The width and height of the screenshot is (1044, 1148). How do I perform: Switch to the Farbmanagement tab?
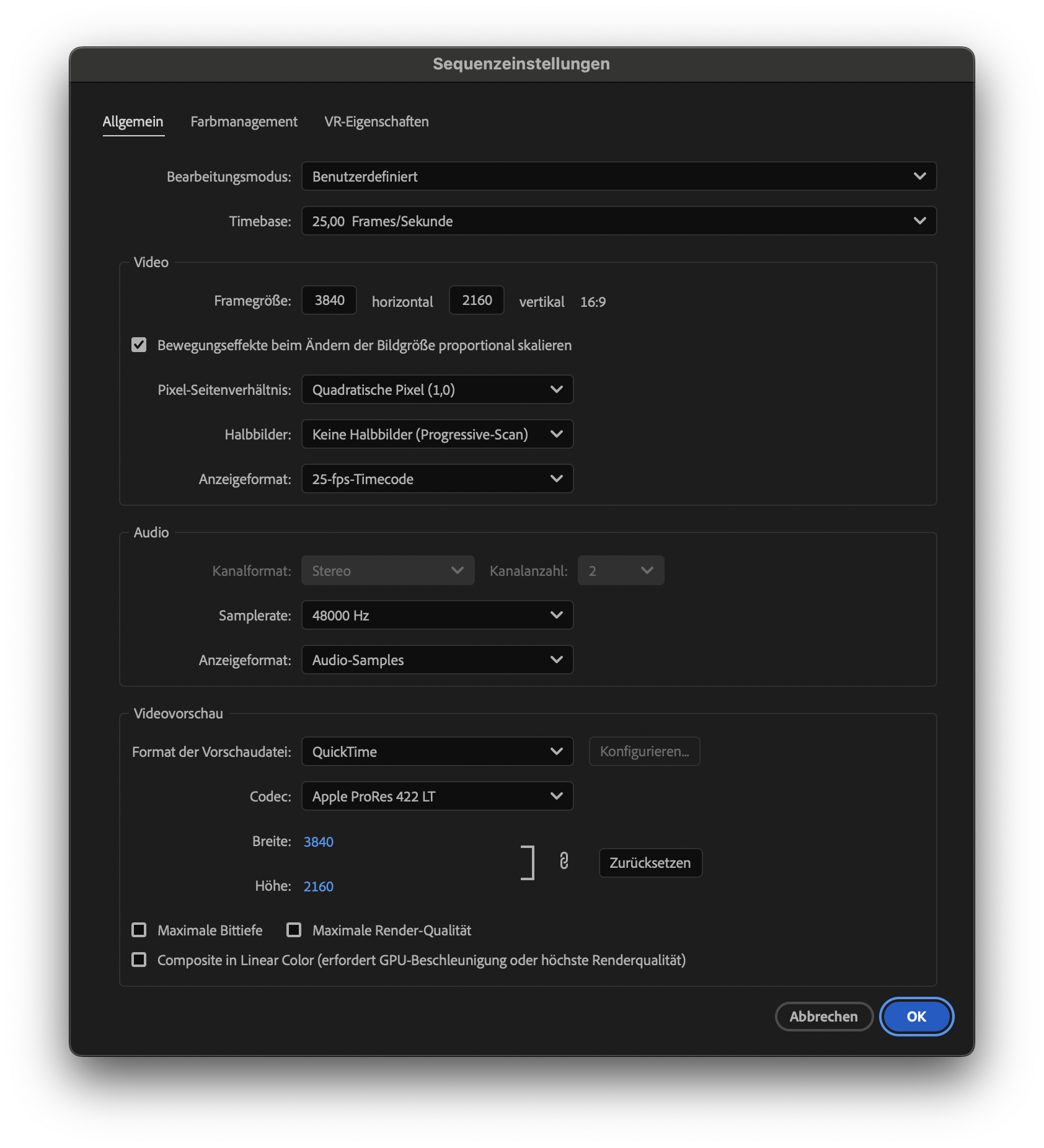tap(244, 121)
